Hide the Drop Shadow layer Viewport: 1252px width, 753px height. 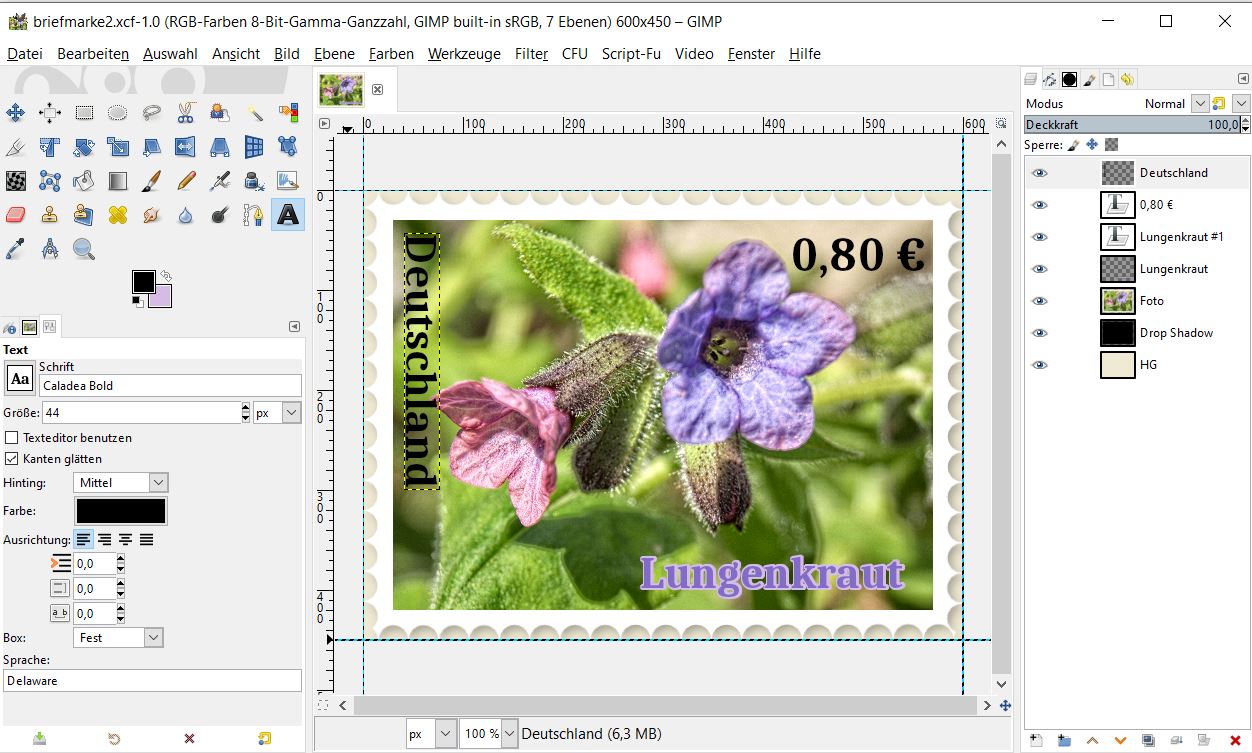[x=1040, y=333]
